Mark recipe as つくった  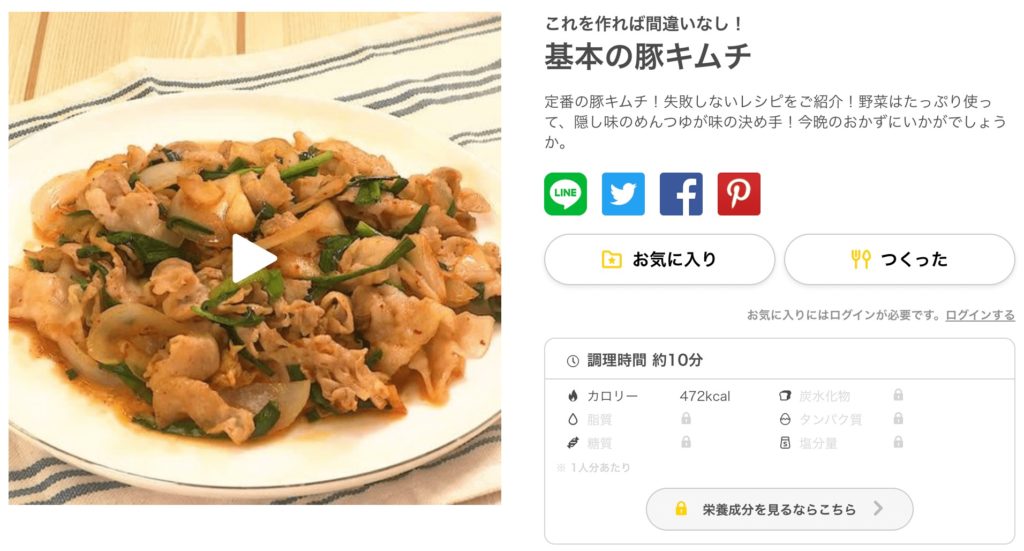pyautogui.click(x=899, y=259)
